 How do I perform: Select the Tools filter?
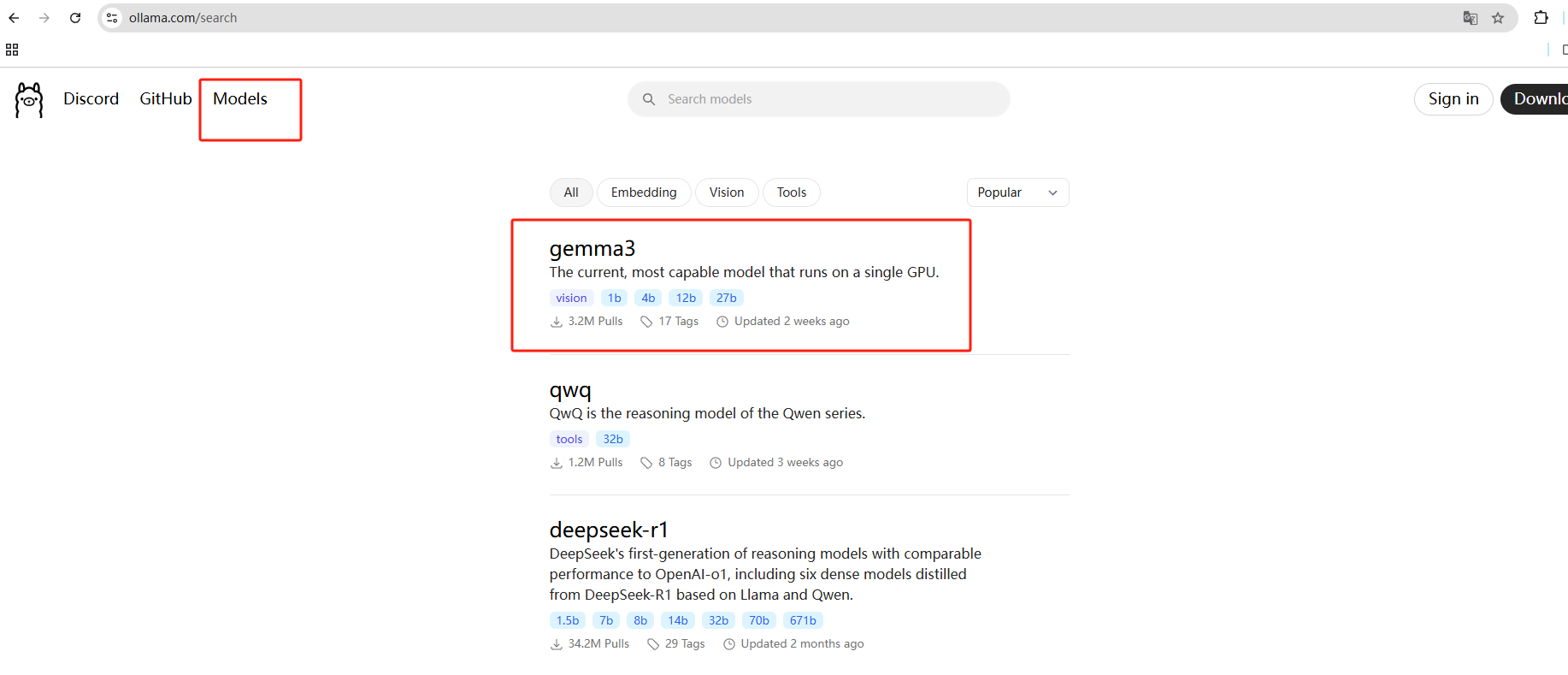pyautogui.click(x=792, y=192)
